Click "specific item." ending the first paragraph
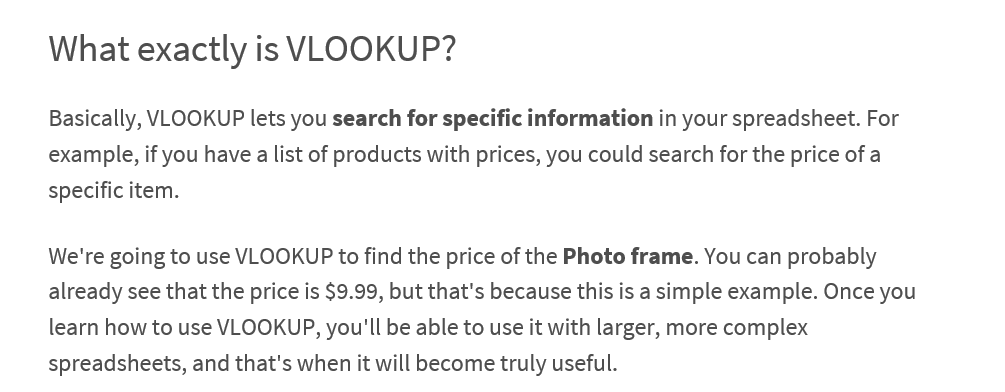1005x392 pixels. 113,191
